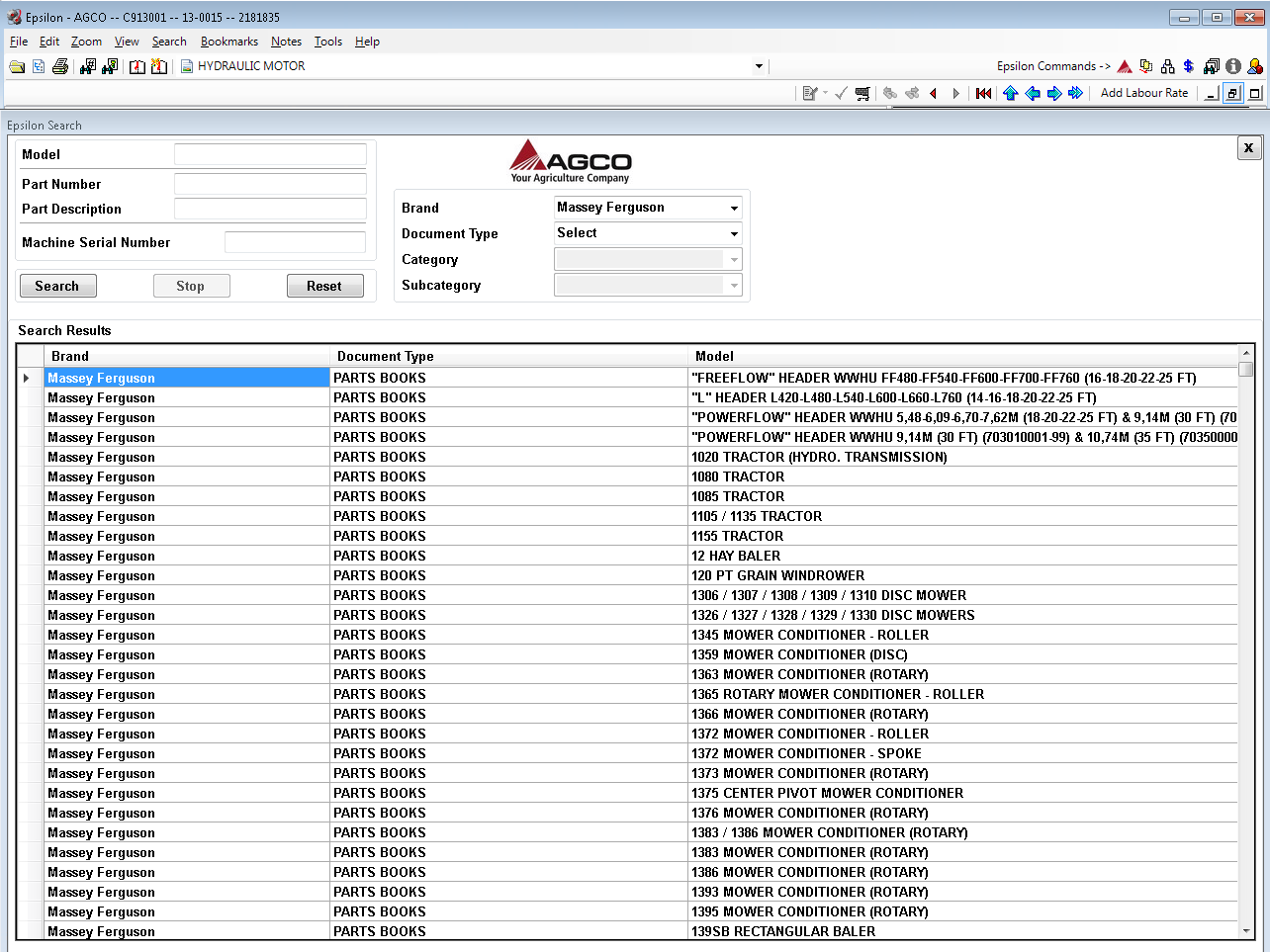Click the Part Number input field

(x=270, y=184)
